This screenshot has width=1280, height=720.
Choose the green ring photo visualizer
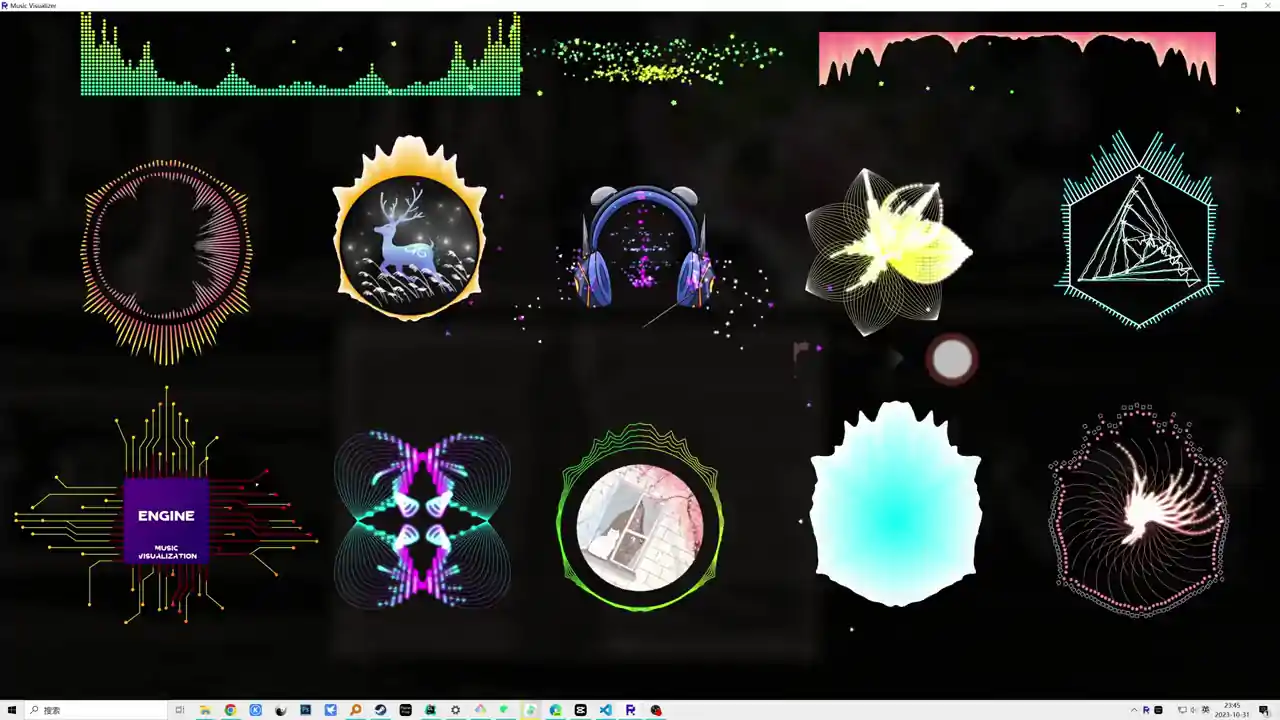[640, 518]
